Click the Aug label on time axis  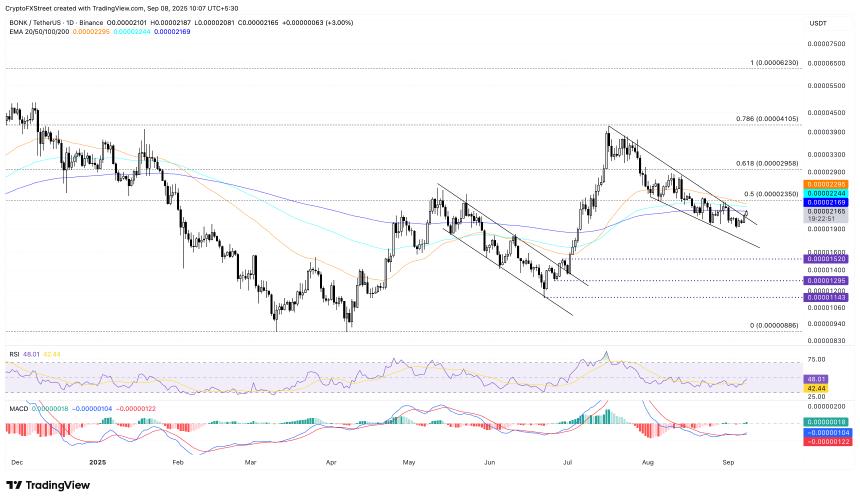(648, 463)
